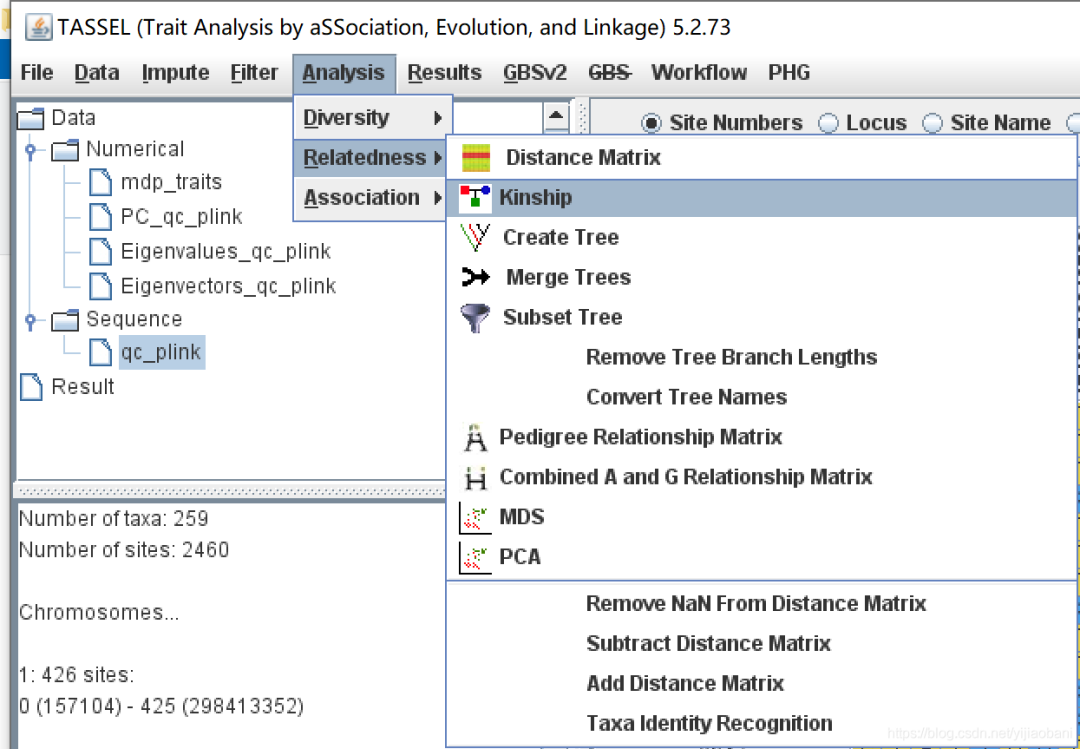Image resolution: width=1080 pixels, height=749 pixels.
Task: Open the File menu
Action: 37,72
